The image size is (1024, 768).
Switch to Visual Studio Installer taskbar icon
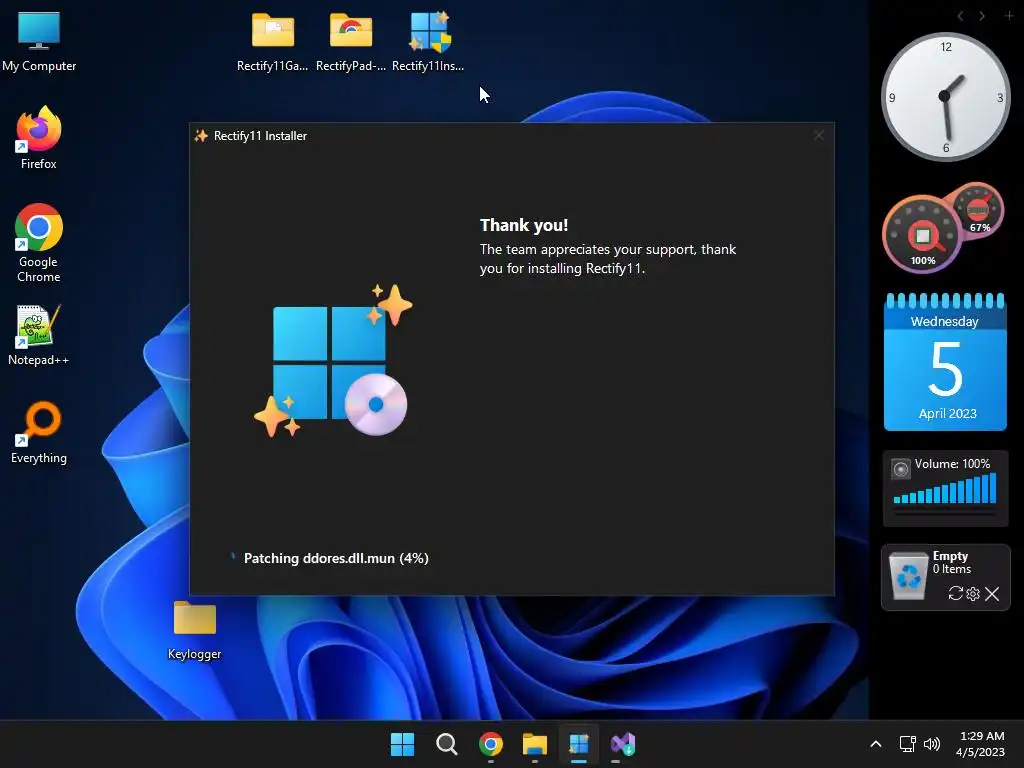pos(623,744)
